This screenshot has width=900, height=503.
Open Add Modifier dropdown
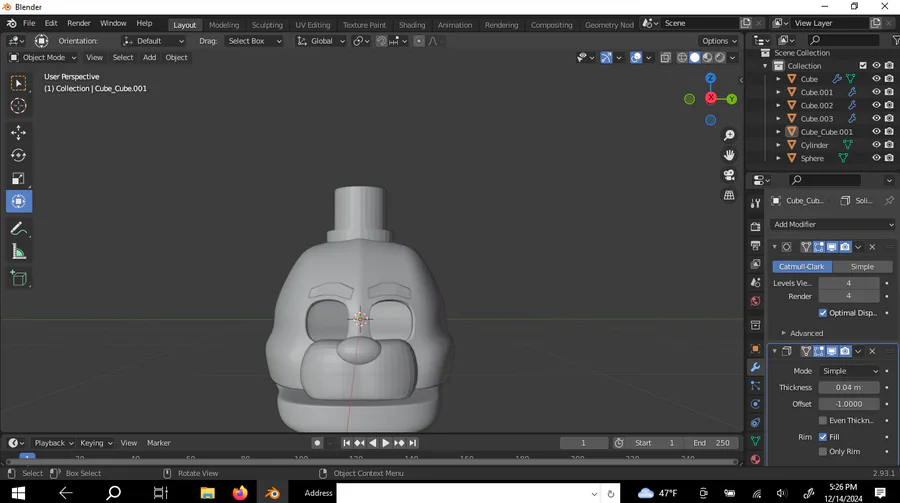point(833,225)
